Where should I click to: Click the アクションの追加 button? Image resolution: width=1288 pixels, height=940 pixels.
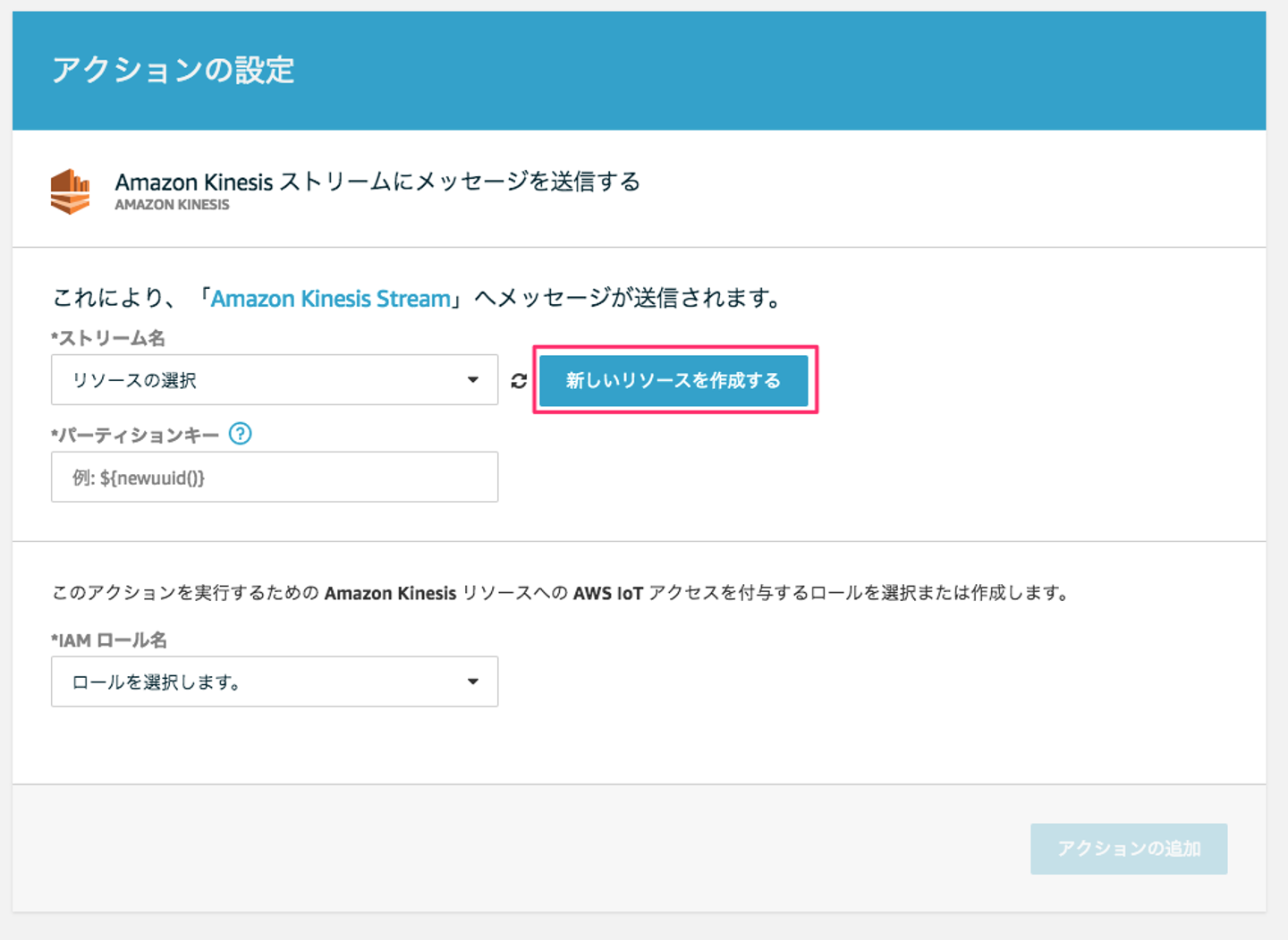click(1128, 848)
